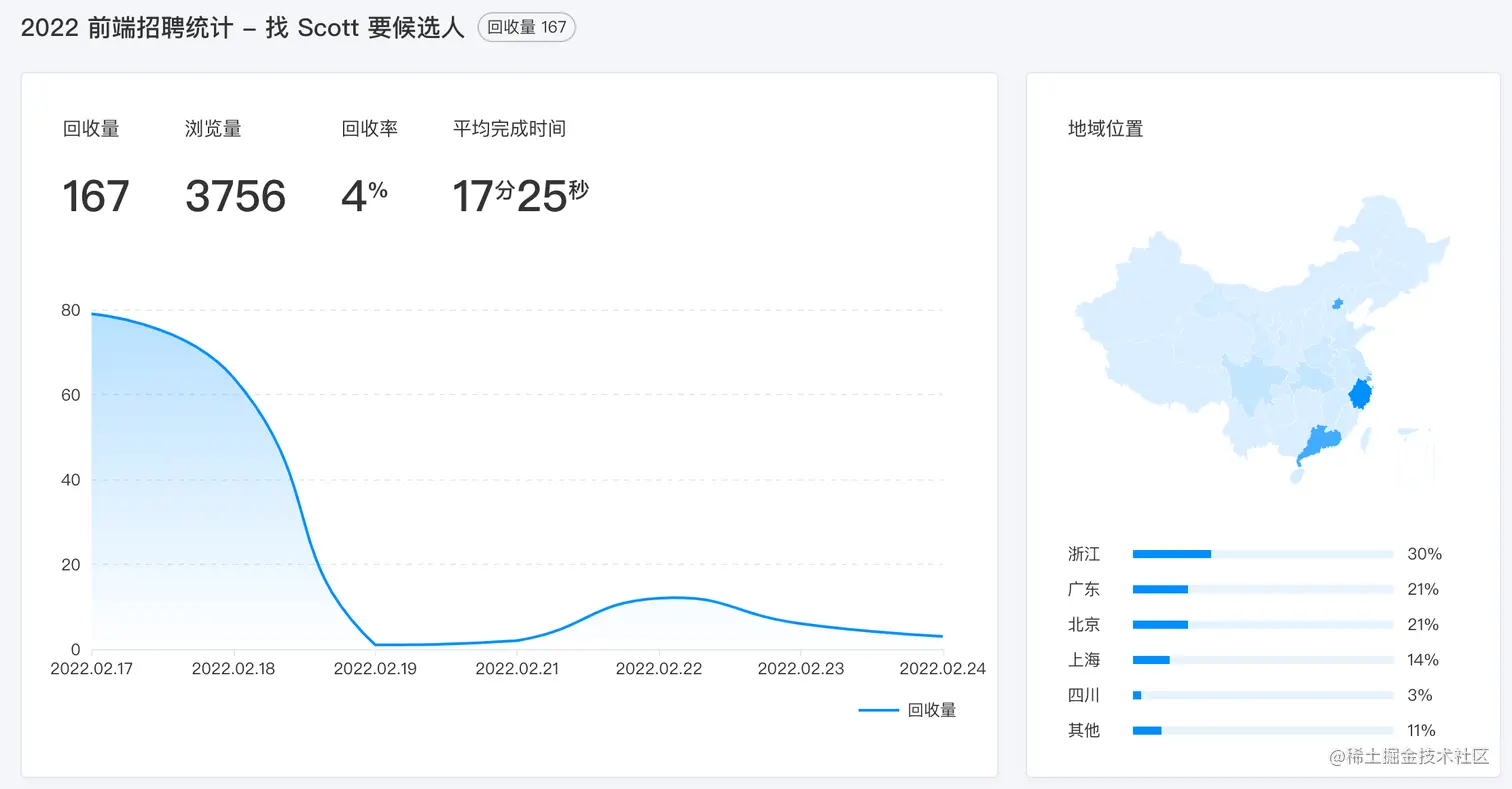Click the 2022.02.23 x-axis label
The image size is (1512, 789).
[x=800, y=669]
